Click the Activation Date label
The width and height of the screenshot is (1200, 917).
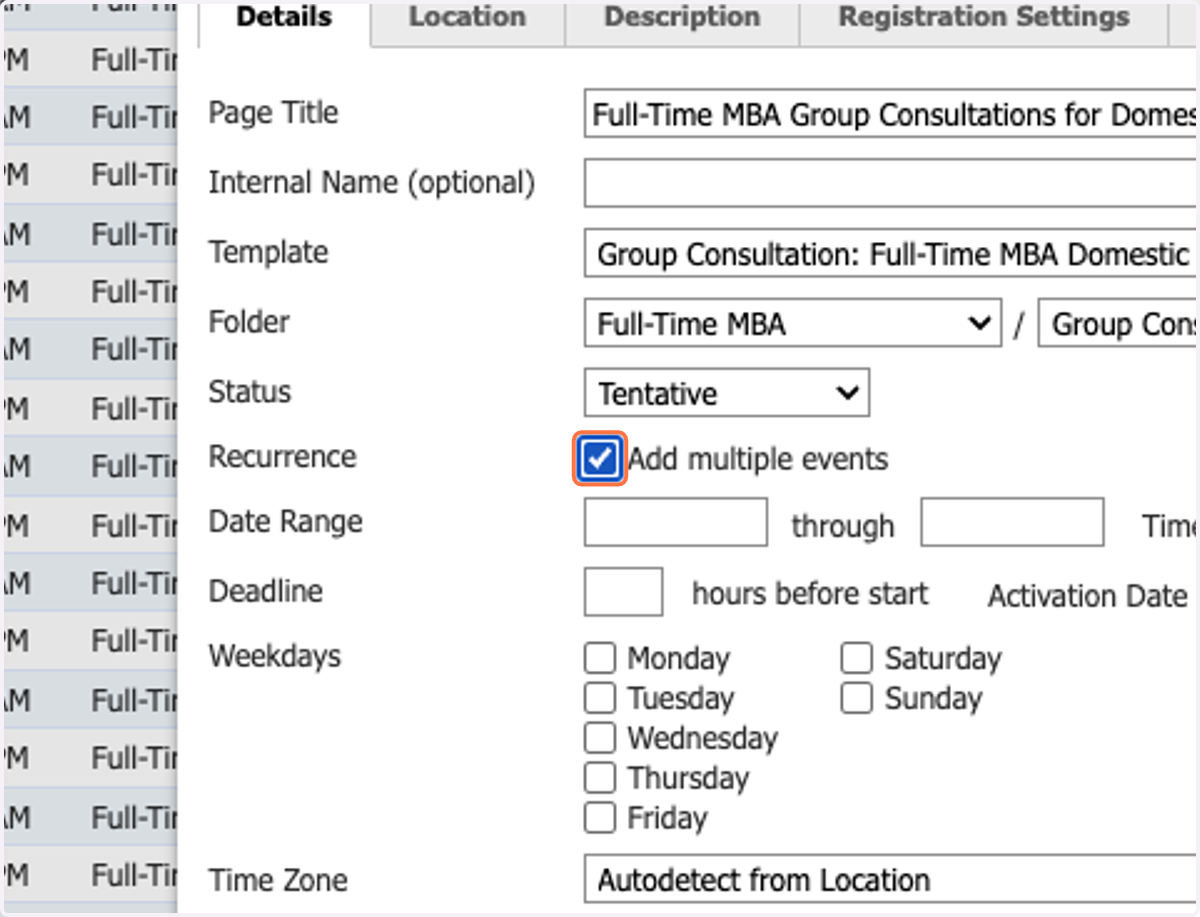[1087, 596]
